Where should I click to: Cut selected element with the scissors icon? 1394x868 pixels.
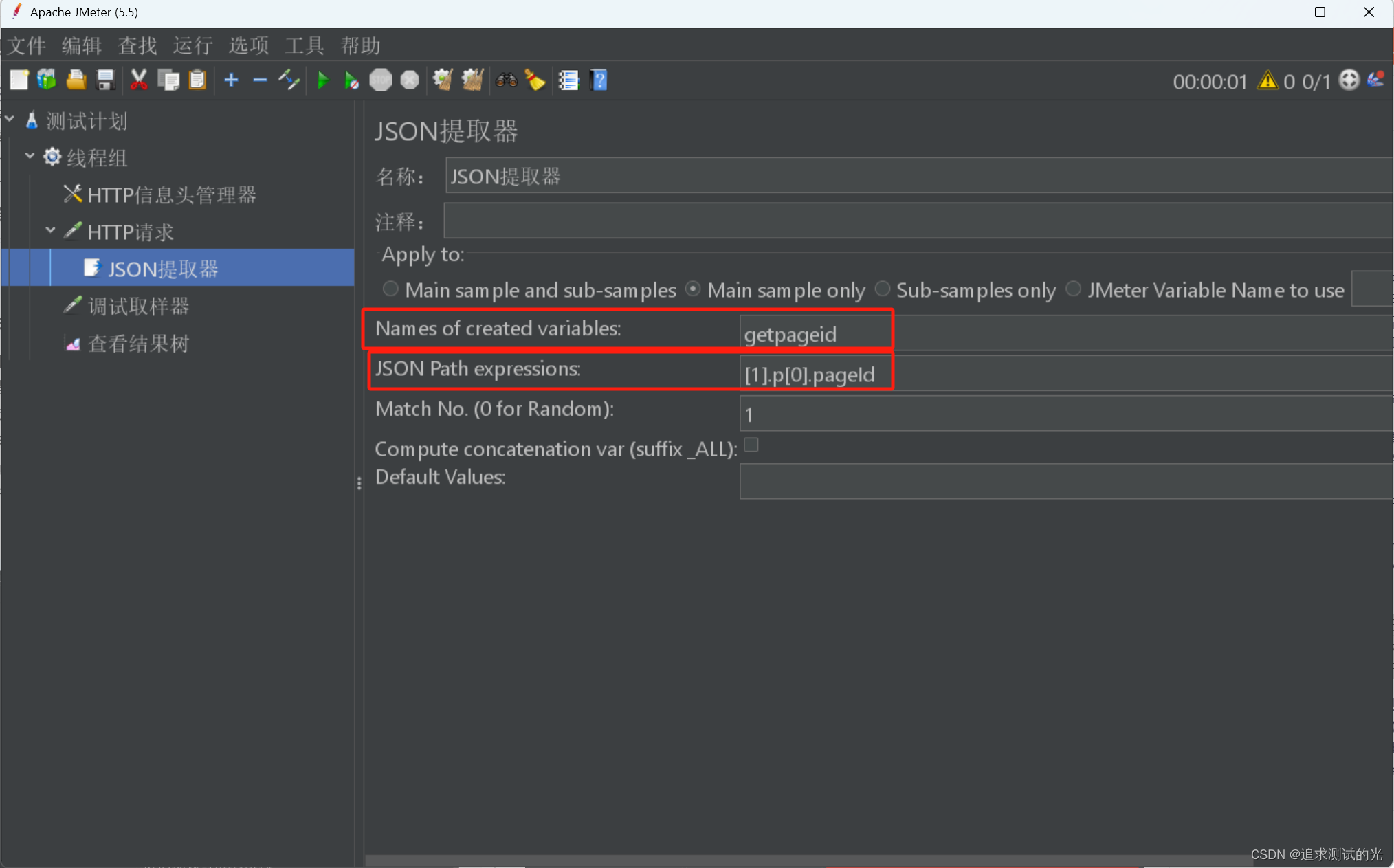[139, 80]
